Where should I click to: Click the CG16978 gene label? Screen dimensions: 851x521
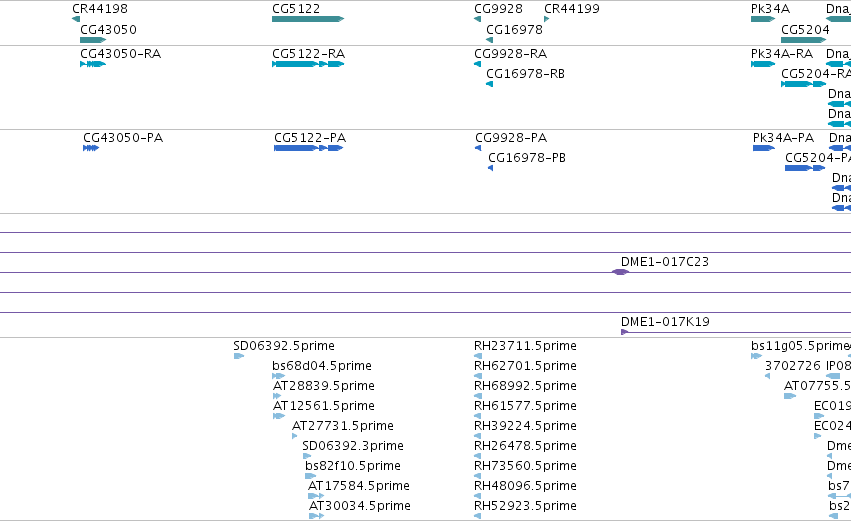click(514, 30)
